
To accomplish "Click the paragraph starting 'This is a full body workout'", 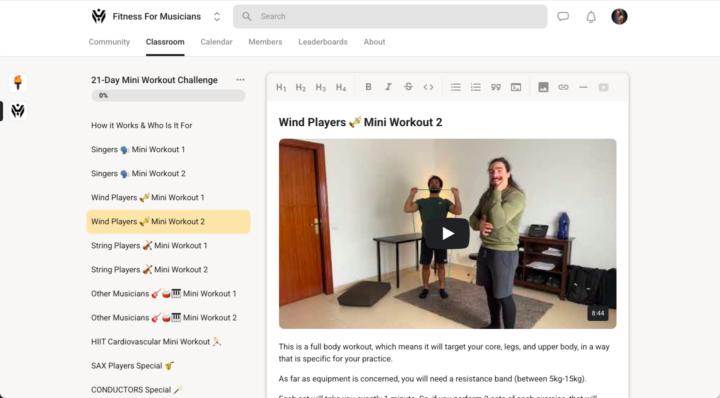I will pyautogui.click(x=444, y=353).
